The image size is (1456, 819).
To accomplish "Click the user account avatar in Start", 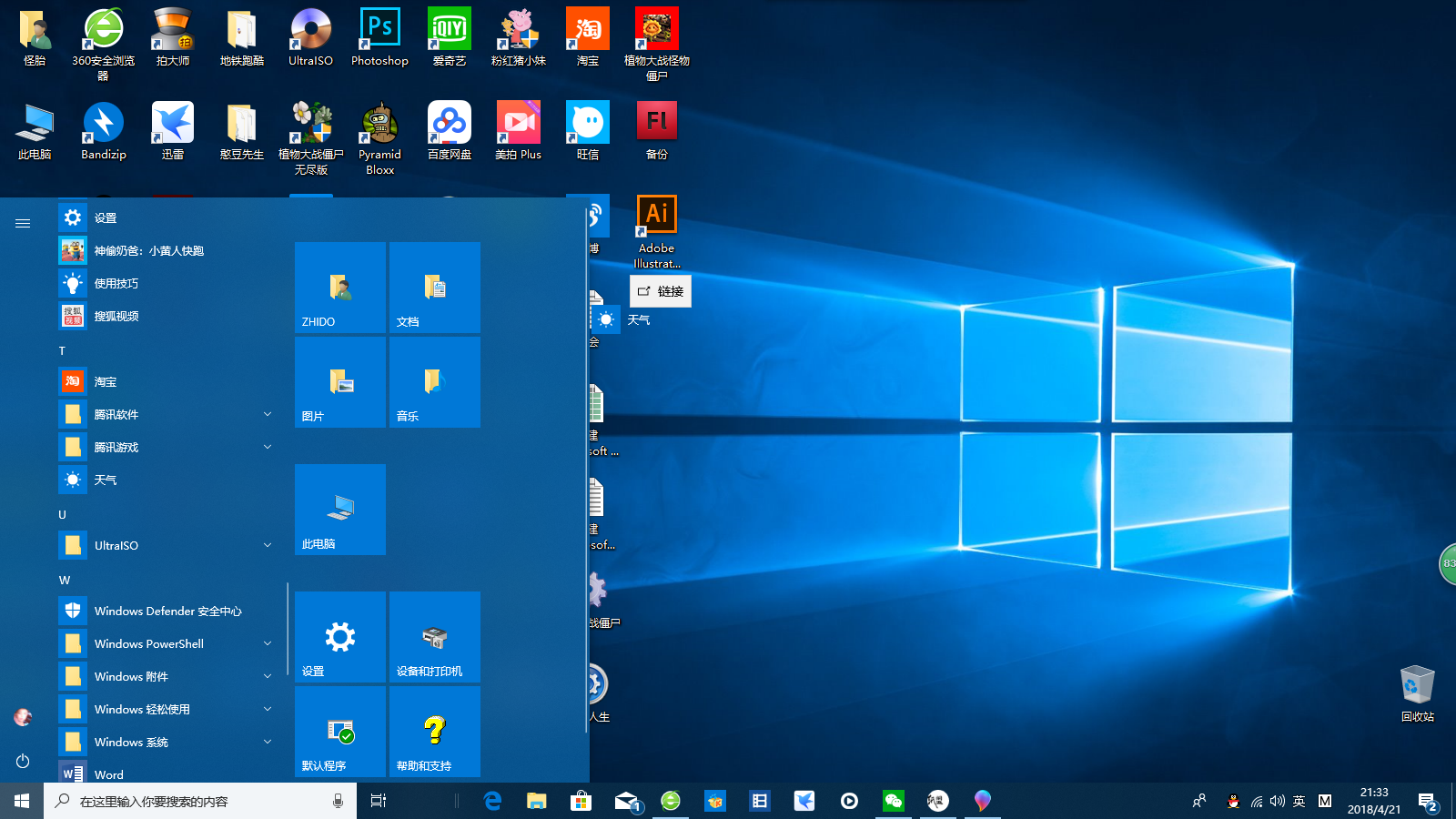I will tap(23, 717).
